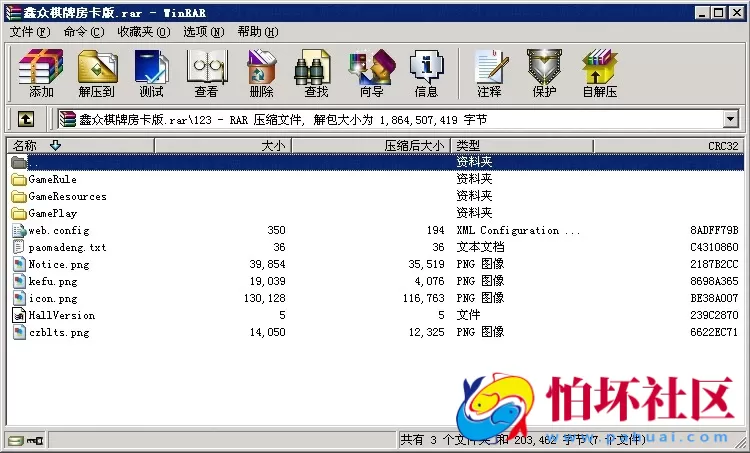This screenshot has width=750, height=453.
Task: Open the address bar dropdown arrow
Action: coord(730,119)
